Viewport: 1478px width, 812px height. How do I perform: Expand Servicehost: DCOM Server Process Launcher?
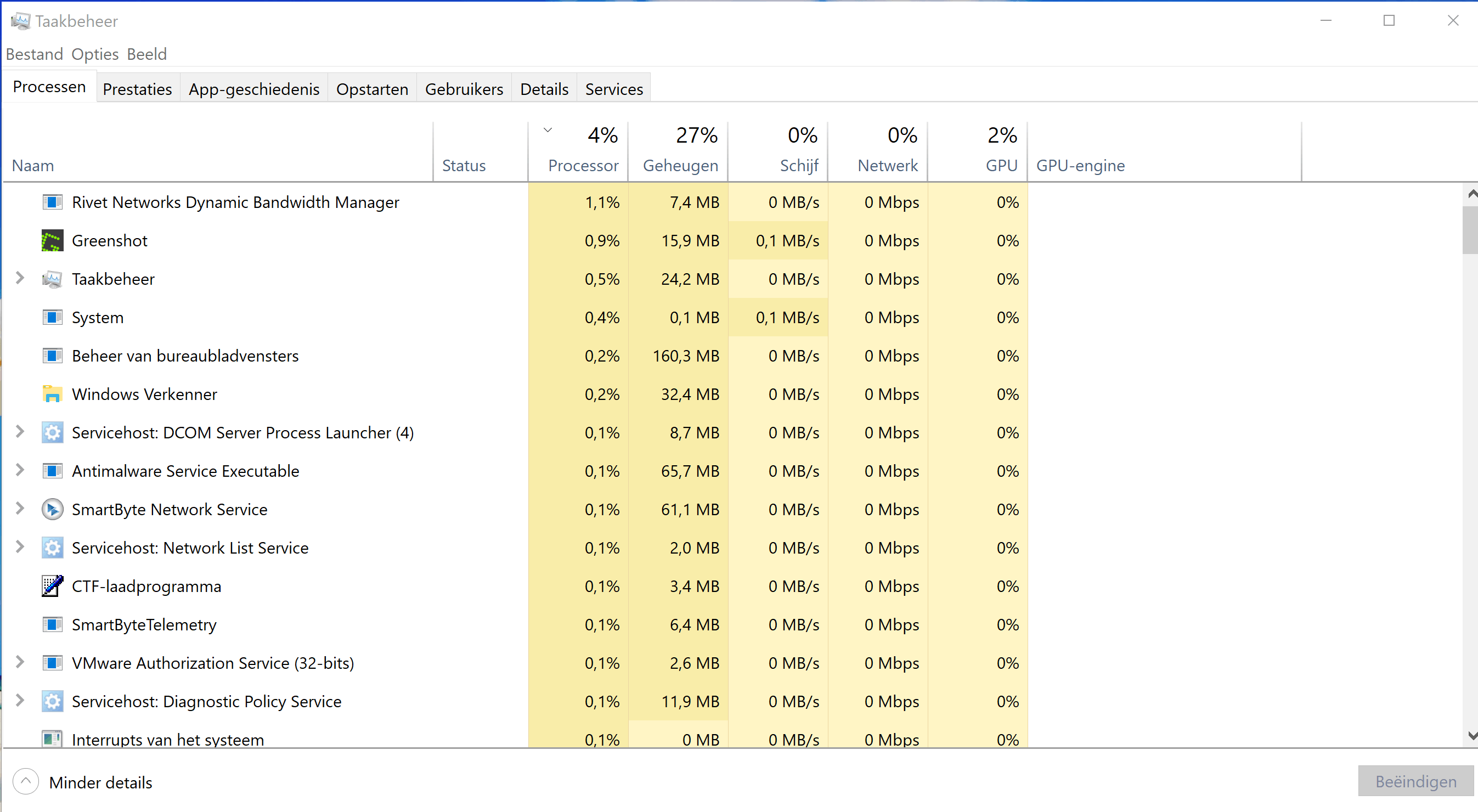(20, 432)
